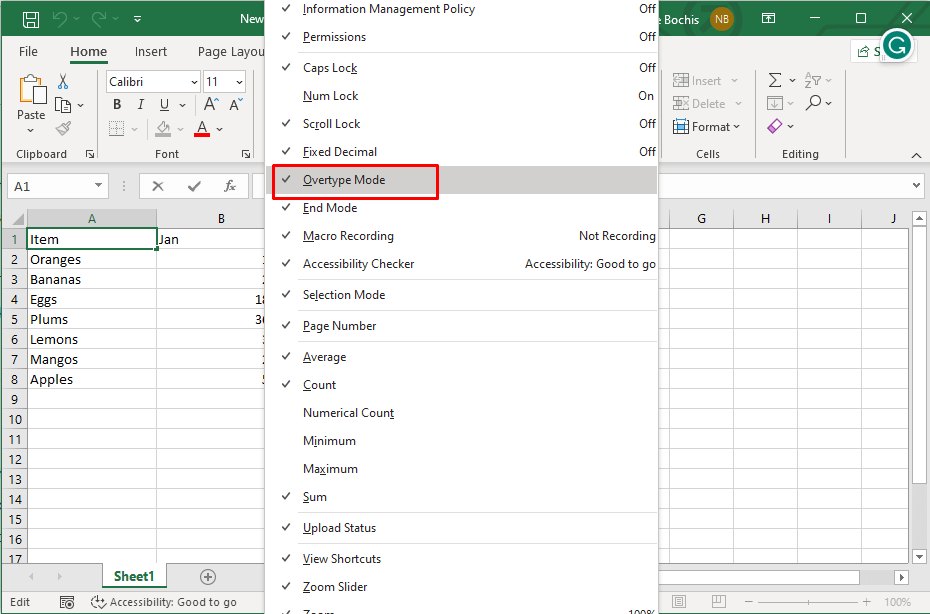The height and width of the screenshot is (614, 930).
Task: Click the Save floppy disk icon
Action: click(31, 19)
